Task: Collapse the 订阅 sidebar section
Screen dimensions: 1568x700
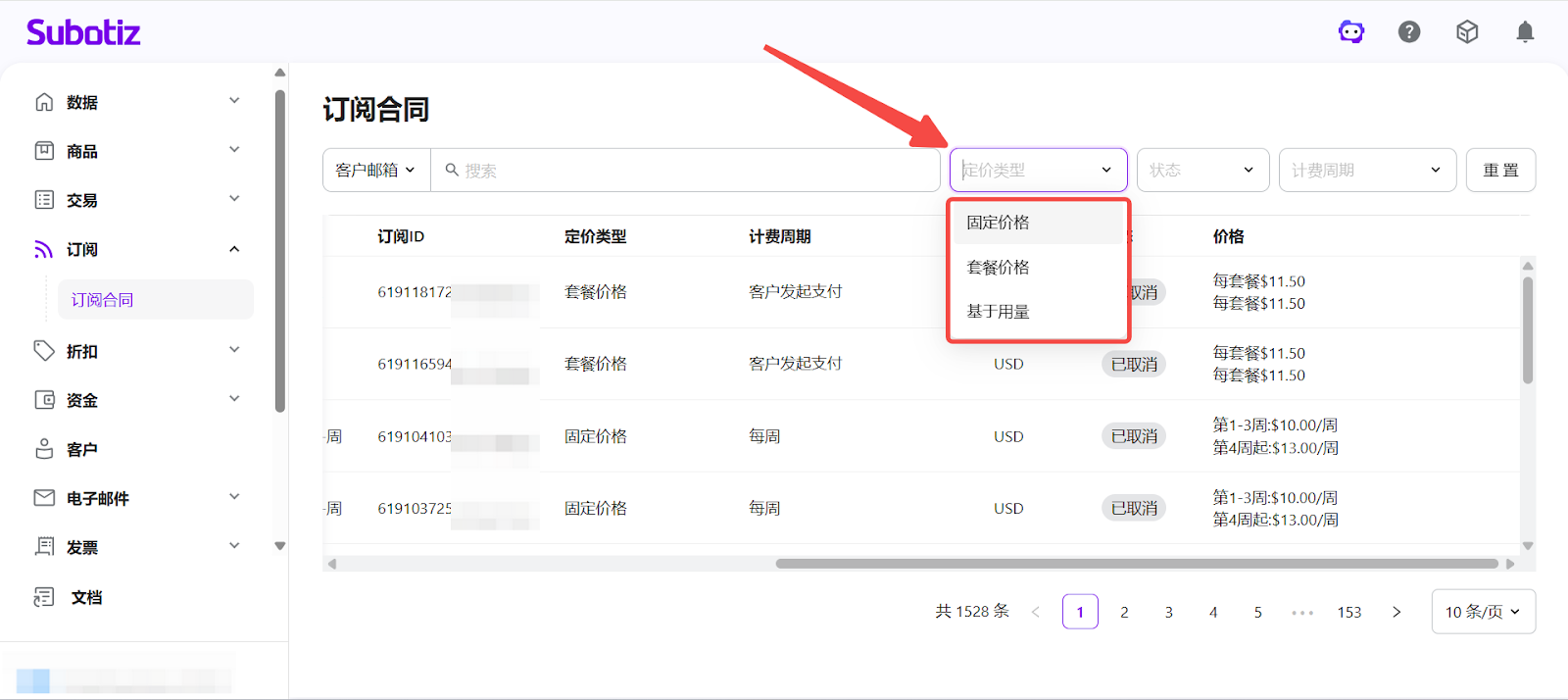Action: (234, 249)
